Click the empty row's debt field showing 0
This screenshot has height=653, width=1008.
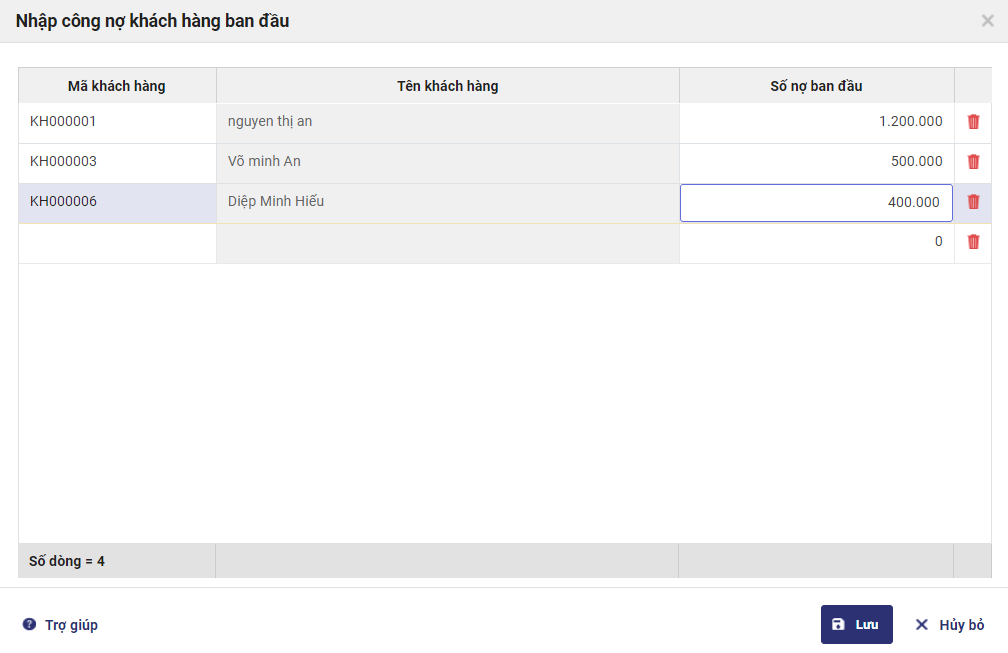tap(816, 242)
